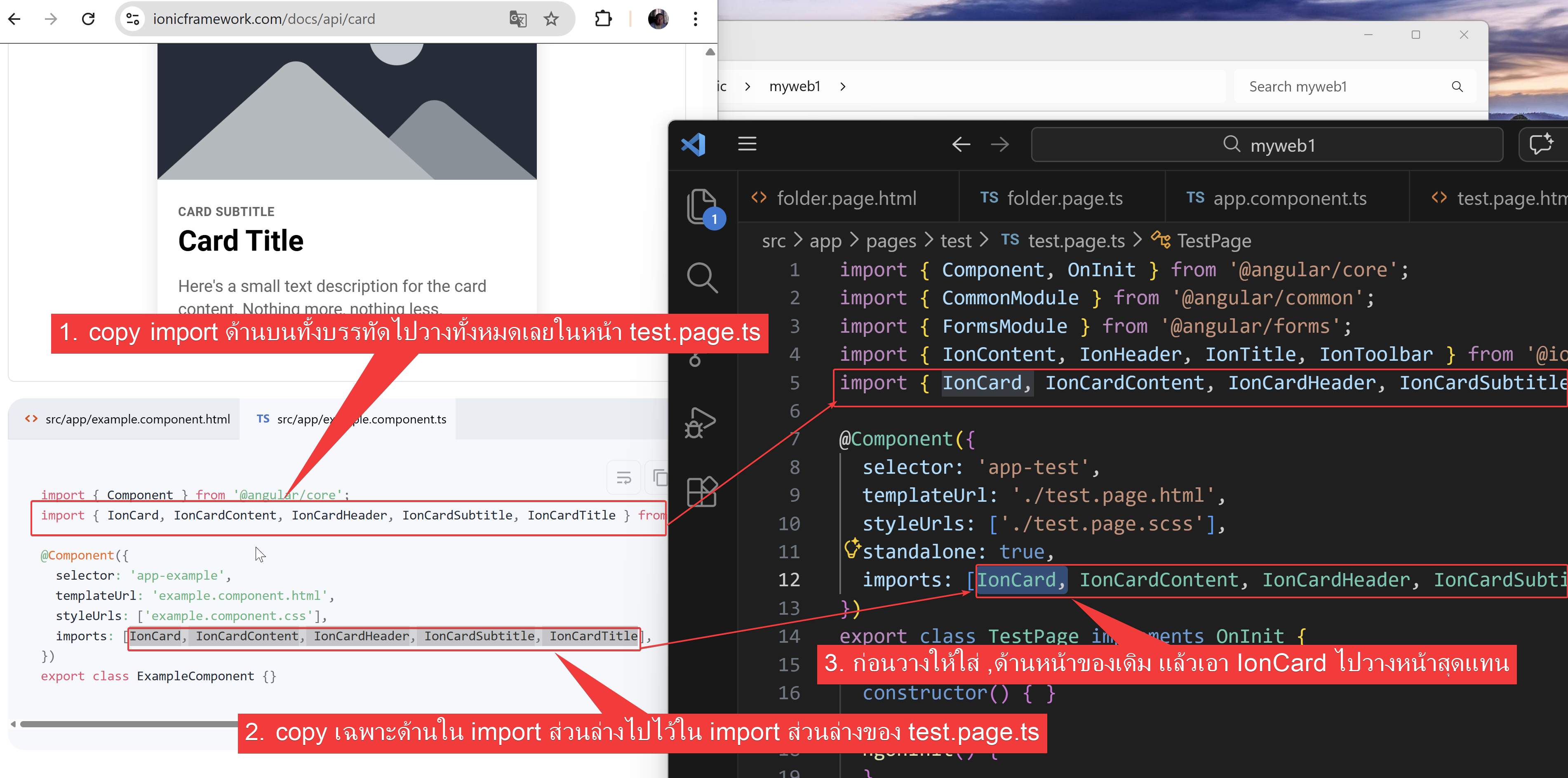The width and height of the screenshot is (1568, 778).
Task: Open Run and Debug view
Action: 700,423
